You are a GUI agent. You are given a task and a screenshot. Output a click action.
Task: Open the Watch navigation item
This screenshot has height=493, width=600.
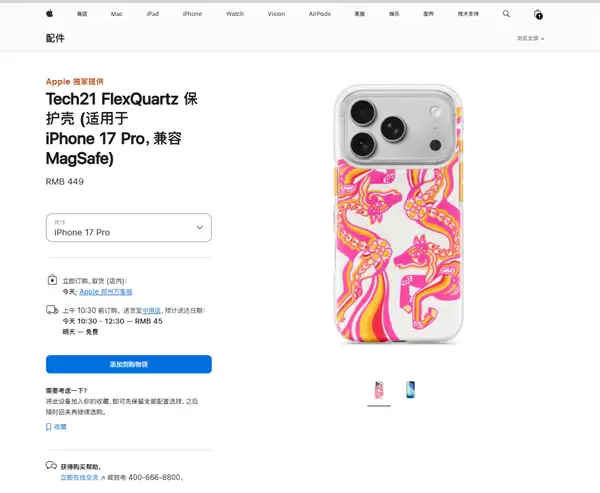235,14
